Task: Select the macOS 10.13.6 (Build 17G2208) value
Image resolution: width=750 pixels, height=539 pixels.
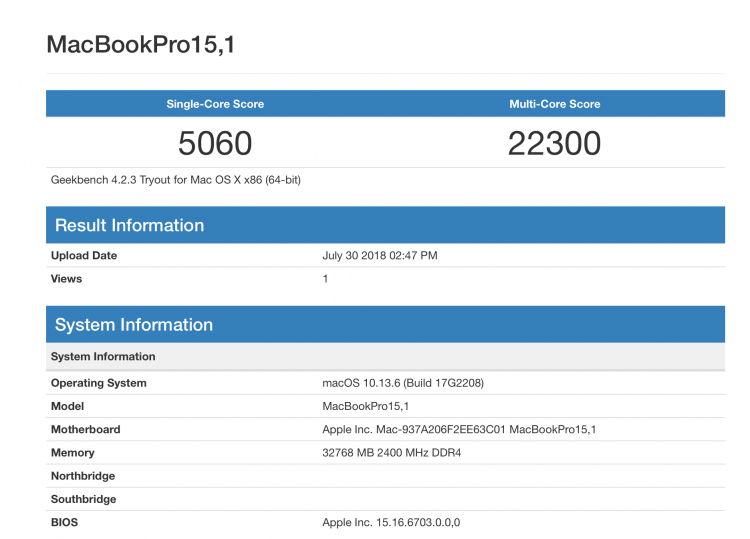Action: point(403,383)
